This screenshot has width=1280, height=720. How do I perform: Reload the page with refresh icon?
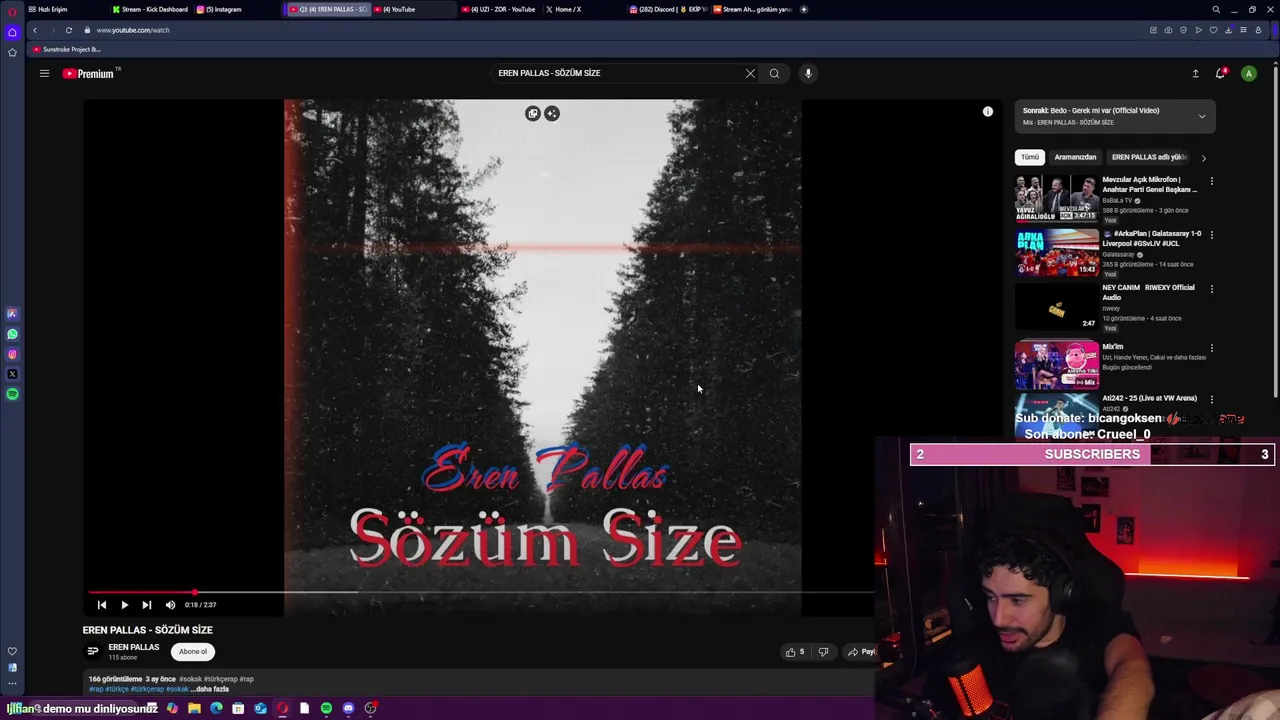pyautogui.click(x=68, y=30)
